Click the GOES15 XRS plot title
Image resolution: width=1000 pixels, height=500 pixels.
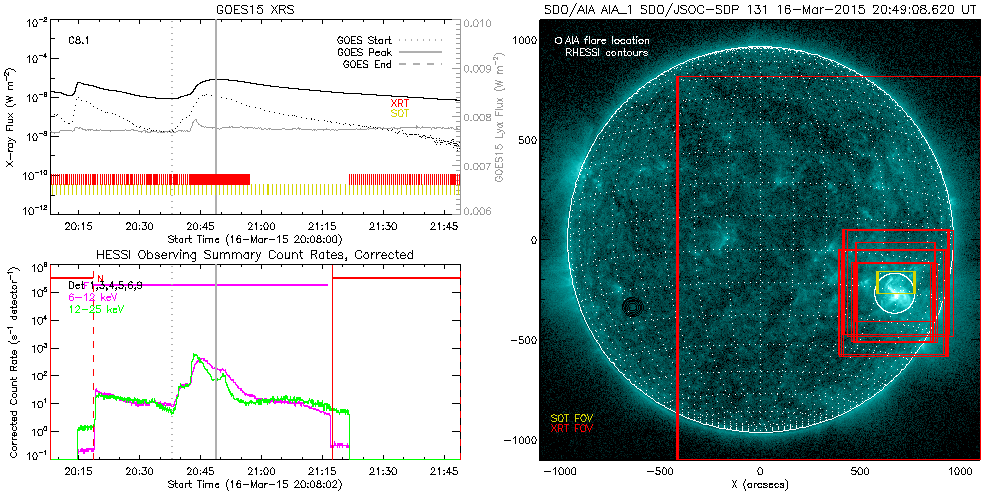[x=256, y=8]
